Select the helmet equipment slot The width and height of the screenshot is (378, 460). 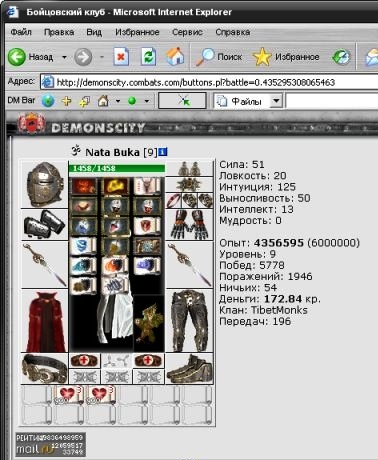click(x=45, y=185)
